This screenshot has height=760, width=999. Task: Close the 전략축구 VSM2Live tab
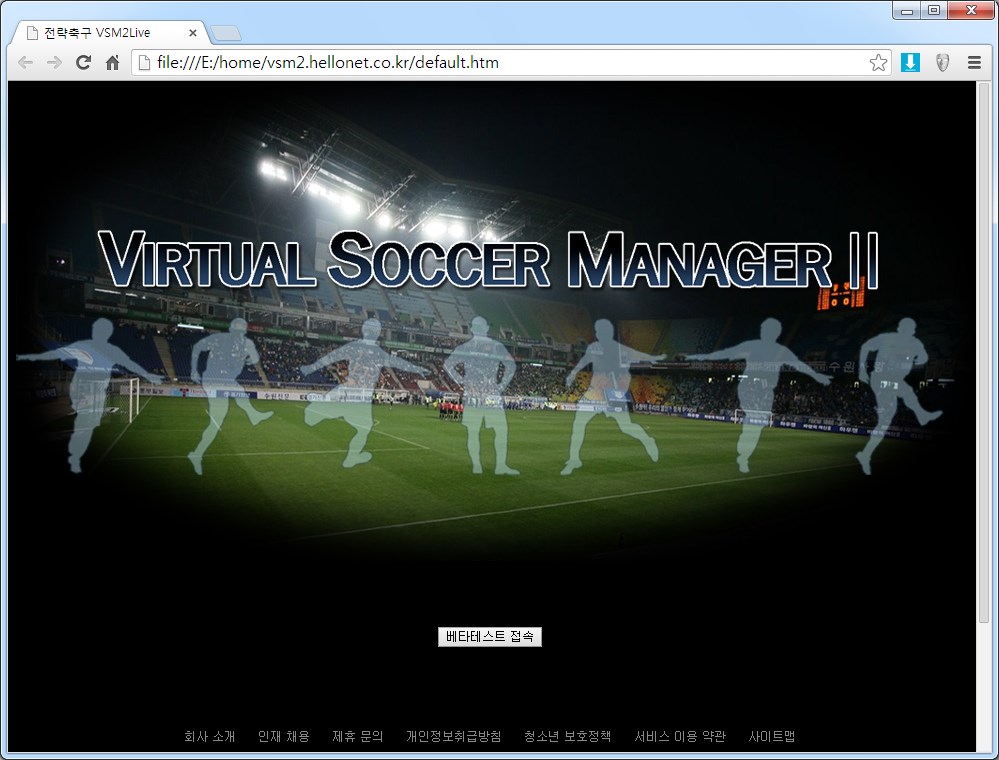point(193,33)
